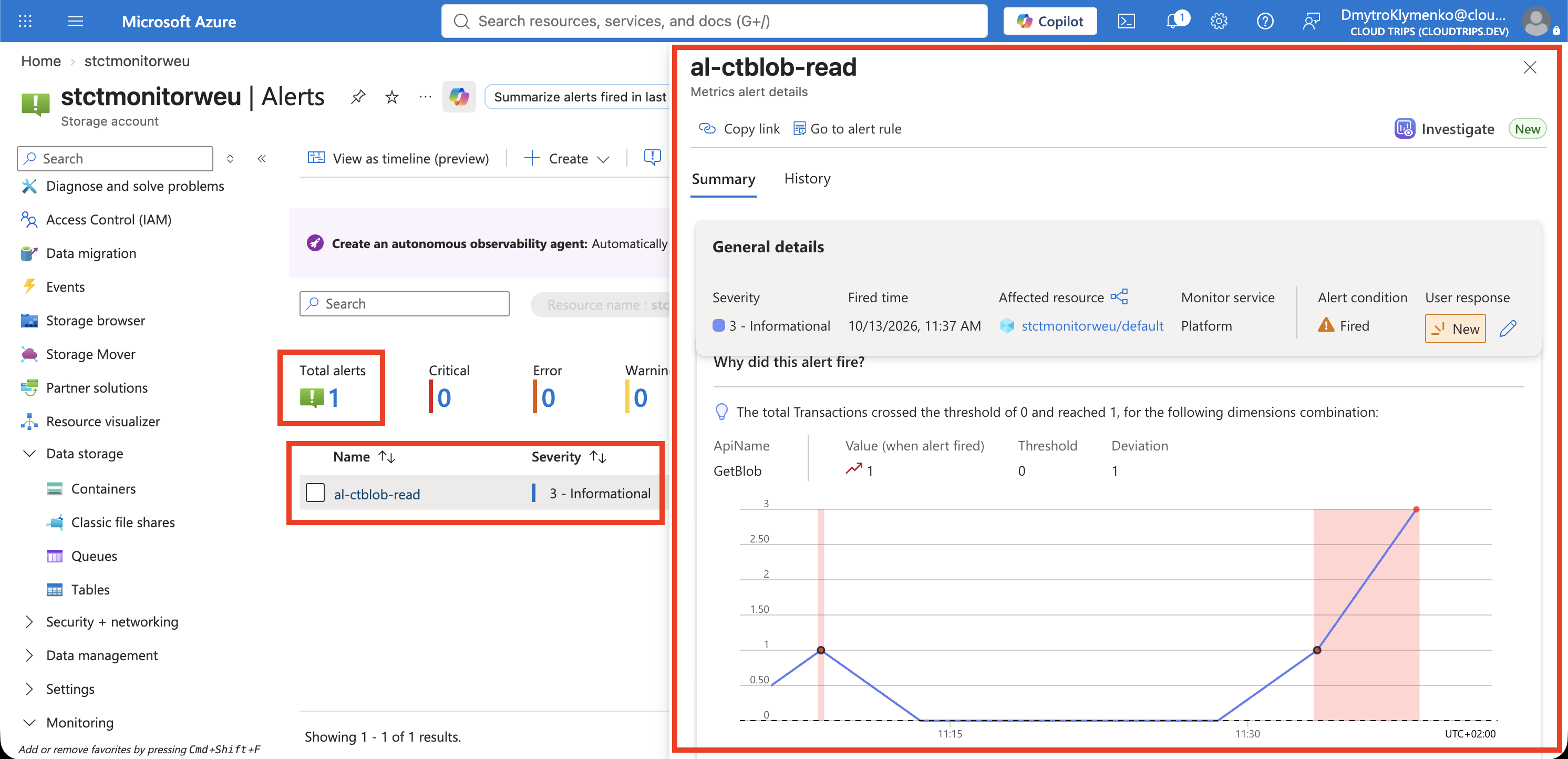Open the help question mark icon
The image size is (1568, 759).
[x=1265, y=22]
